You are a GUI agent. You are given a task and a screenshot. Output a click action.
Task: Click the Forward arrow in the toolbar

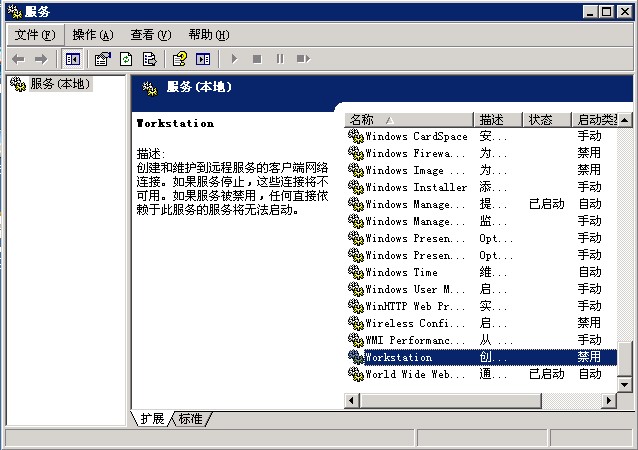41,59
